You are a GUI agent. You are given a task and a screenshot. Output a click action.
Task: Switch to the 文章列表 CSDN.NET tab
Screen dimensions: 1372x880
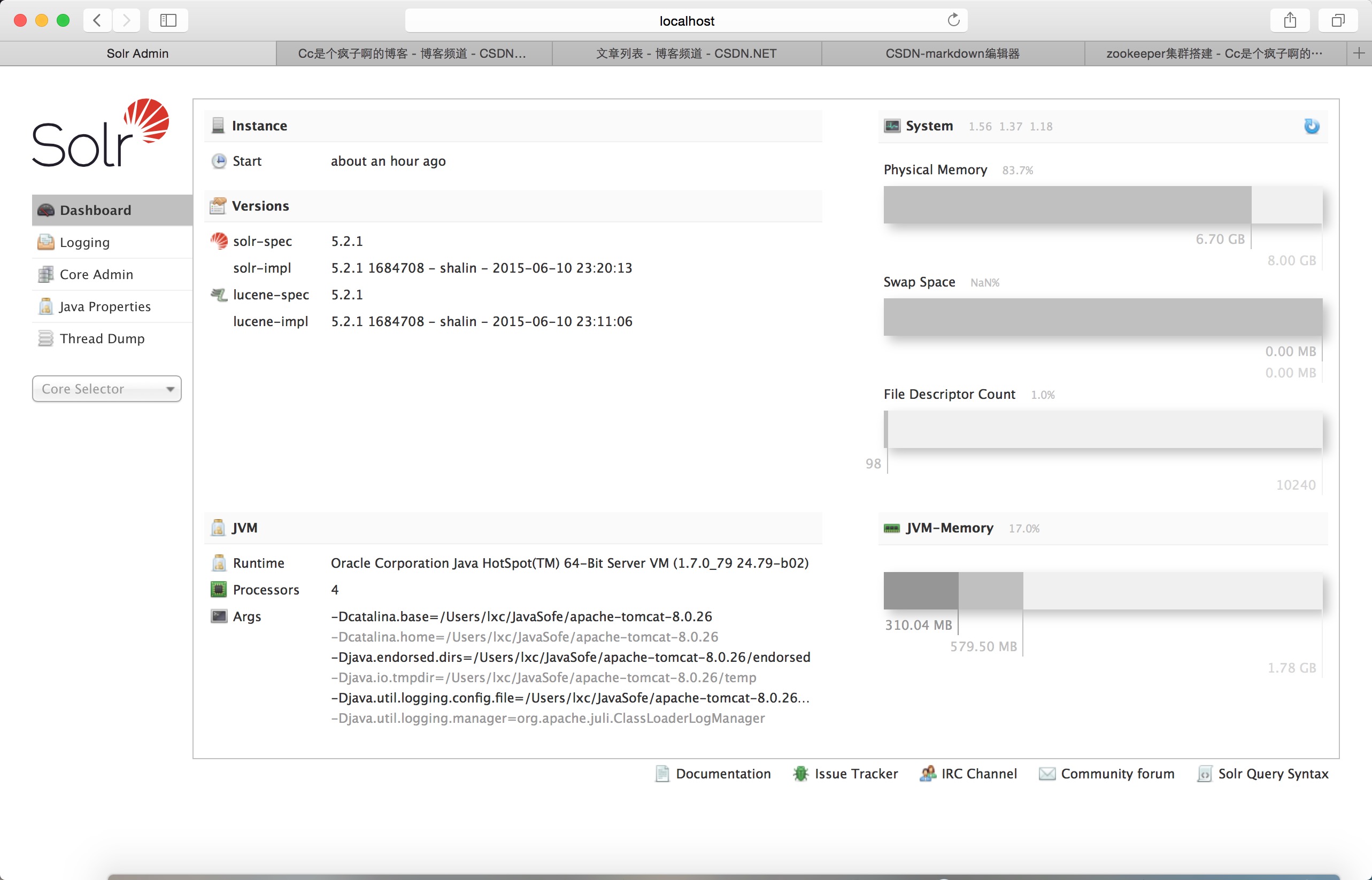(687, 53)
